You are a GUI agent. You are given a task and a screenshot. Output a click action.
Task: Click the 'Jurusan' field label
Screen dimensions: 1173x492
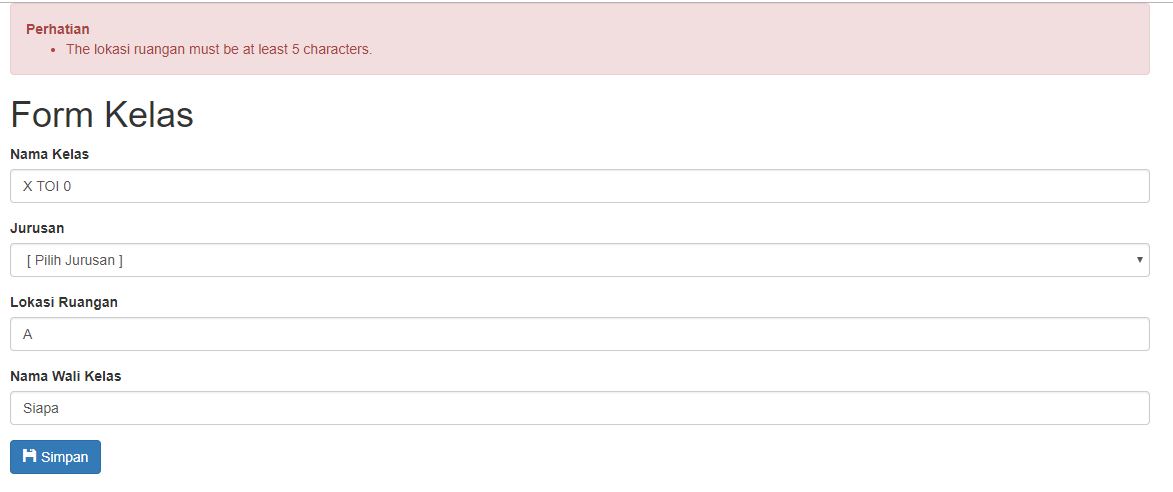point(37,228)
